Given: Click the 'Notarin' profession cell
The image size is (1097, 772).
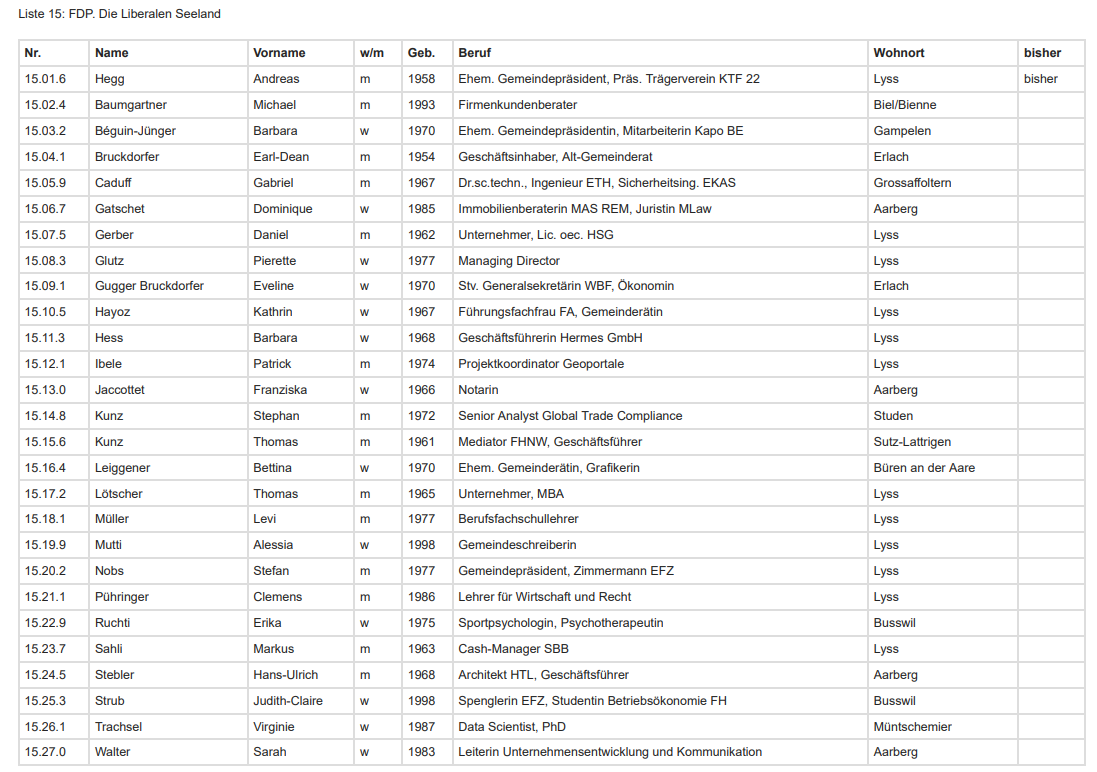Looking at the screenshot, I should 478,389.
